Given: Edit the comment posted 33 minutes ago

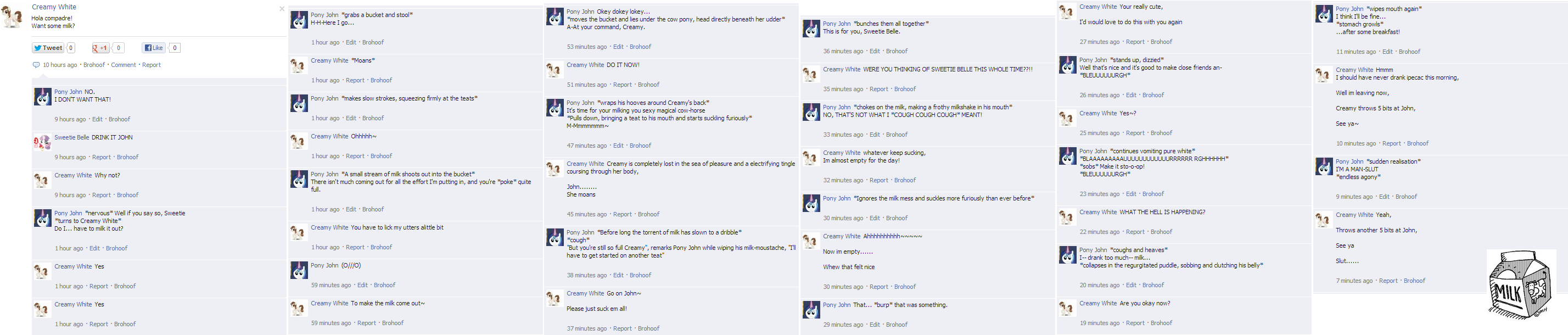Looking at the screenshot, I should tap(875, 135).
